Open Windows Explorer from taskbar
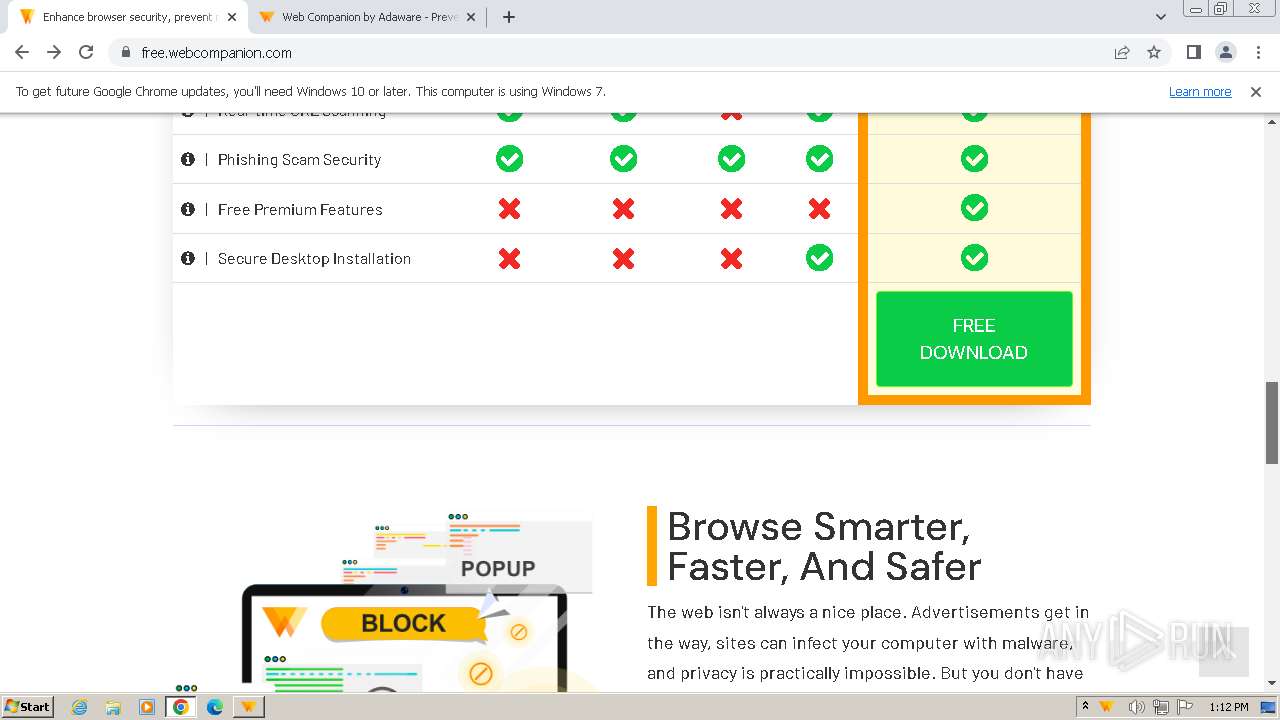 tap(113, 707)
